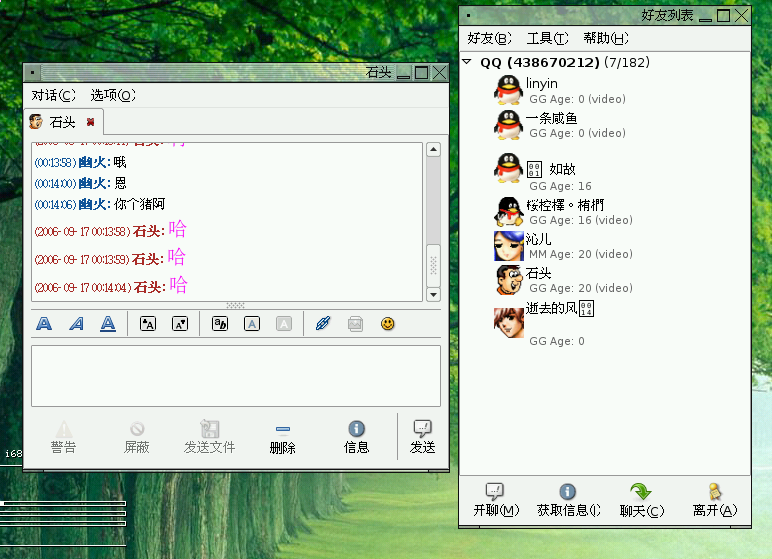Open the 帮助(H) menu in buddy list

coord(606,38)
